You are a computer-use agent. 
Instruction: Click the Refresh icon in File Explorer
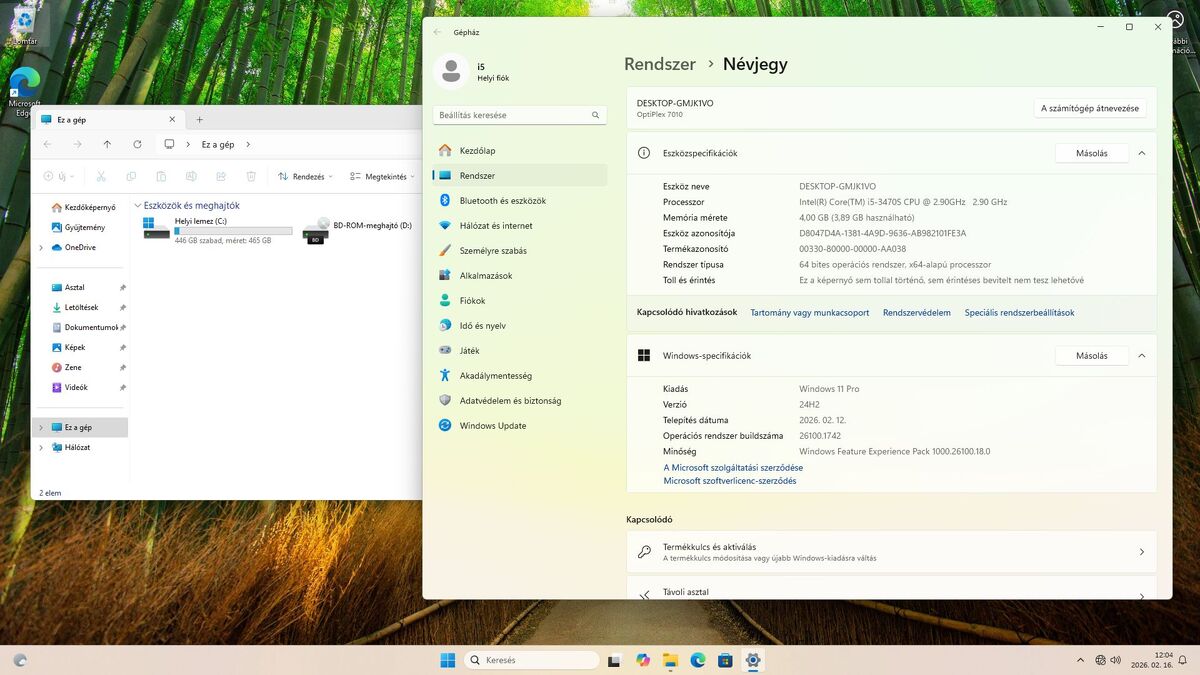pyautogui.click(x=137, y=144)
